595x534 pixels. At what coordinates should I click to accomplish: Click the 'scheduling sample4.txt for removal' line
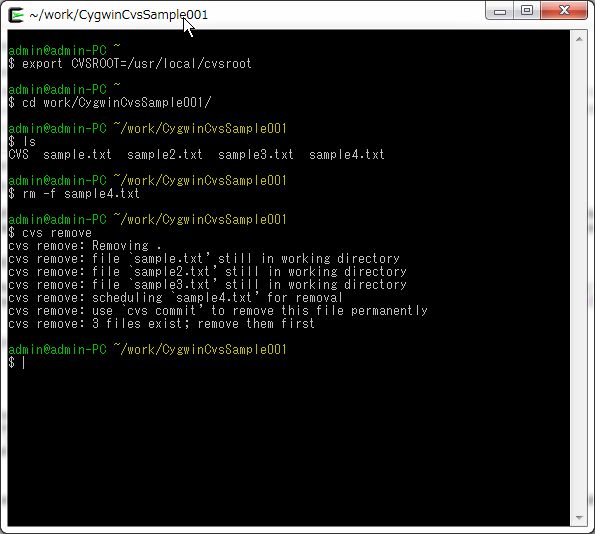(175, 298)
